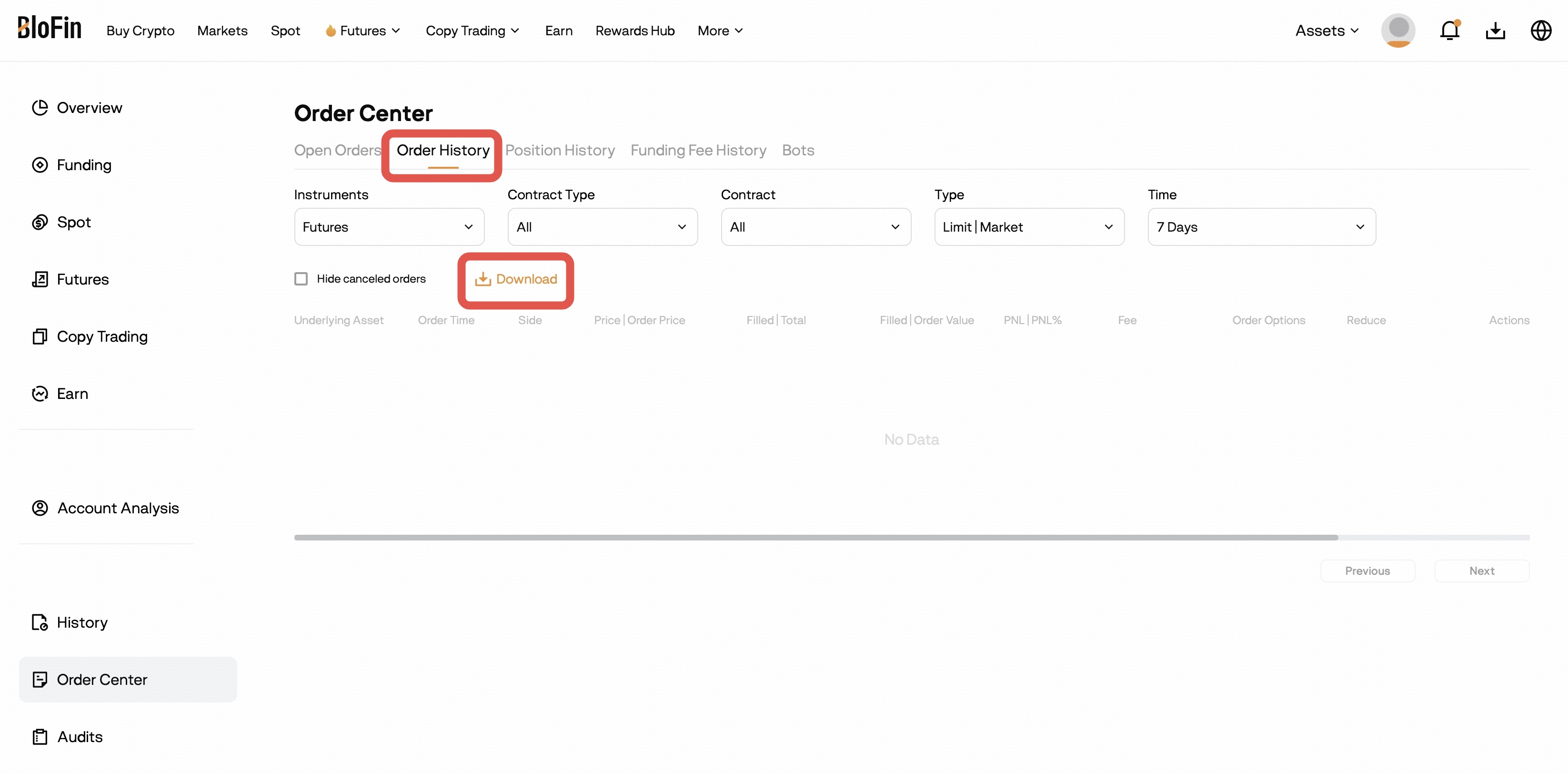Image resolution: width=1568 pixels, height=774 pixels.
Task: Select the Funding section in sidebar
Action: [x=85, y=164]
